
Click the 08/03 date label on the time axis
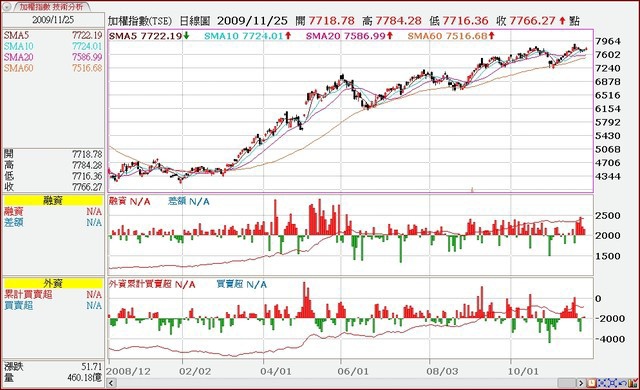click(x=442, y=372)
